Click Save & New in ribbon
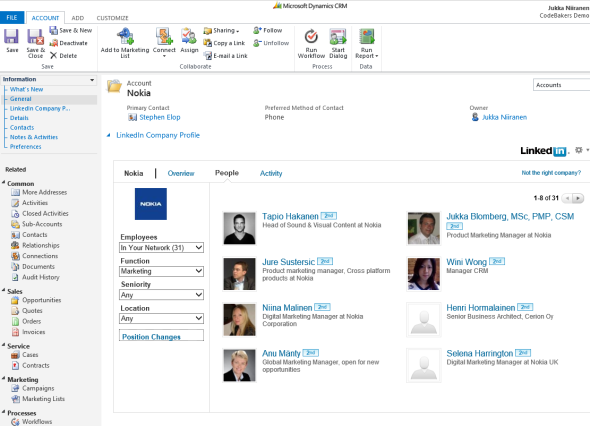Screen dimensions: 590x426 pyautogui.click(x=71, y=30)
